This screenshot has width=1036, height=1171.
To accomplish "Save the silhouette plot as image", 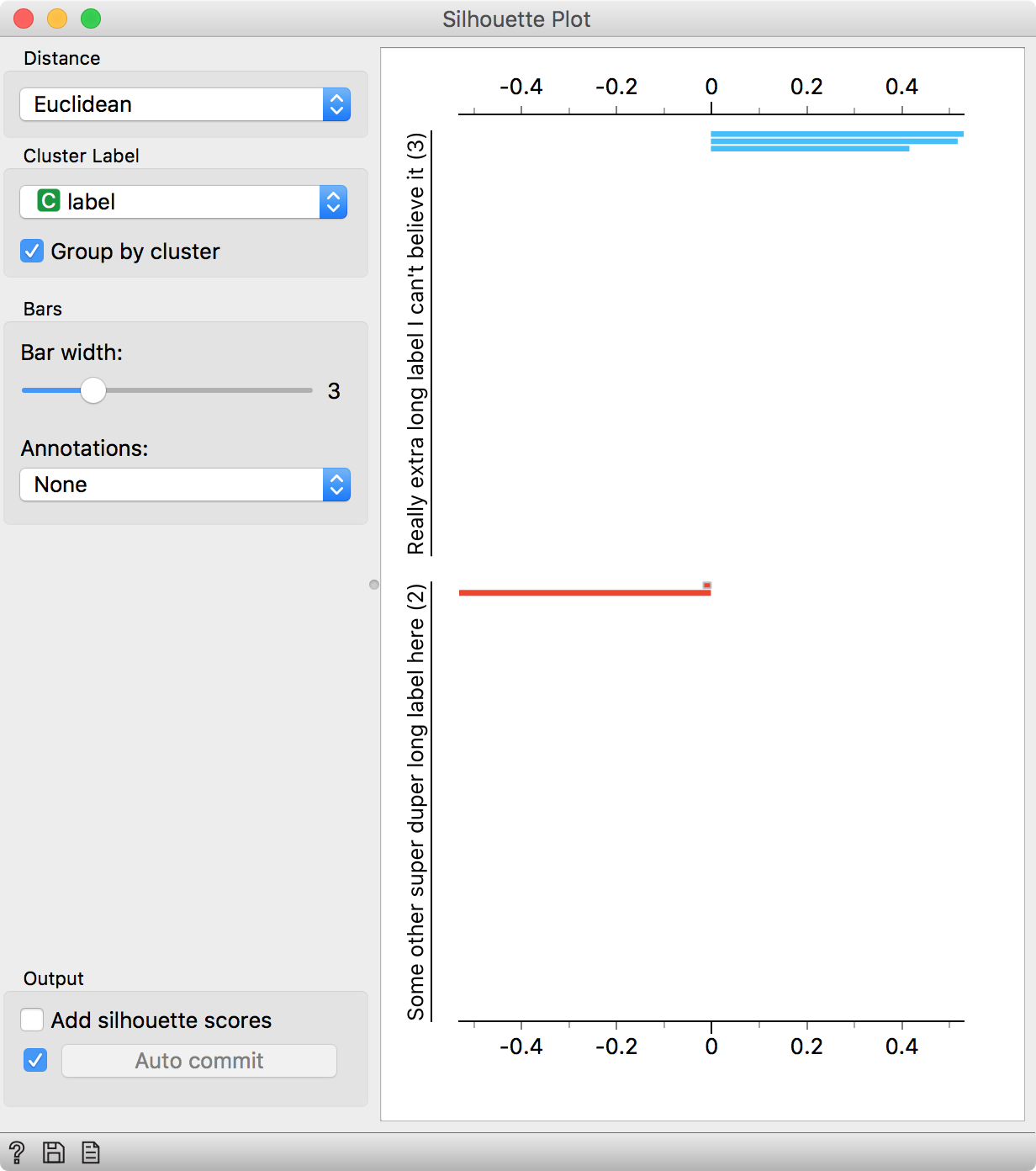I will [x=53, y=1152].
